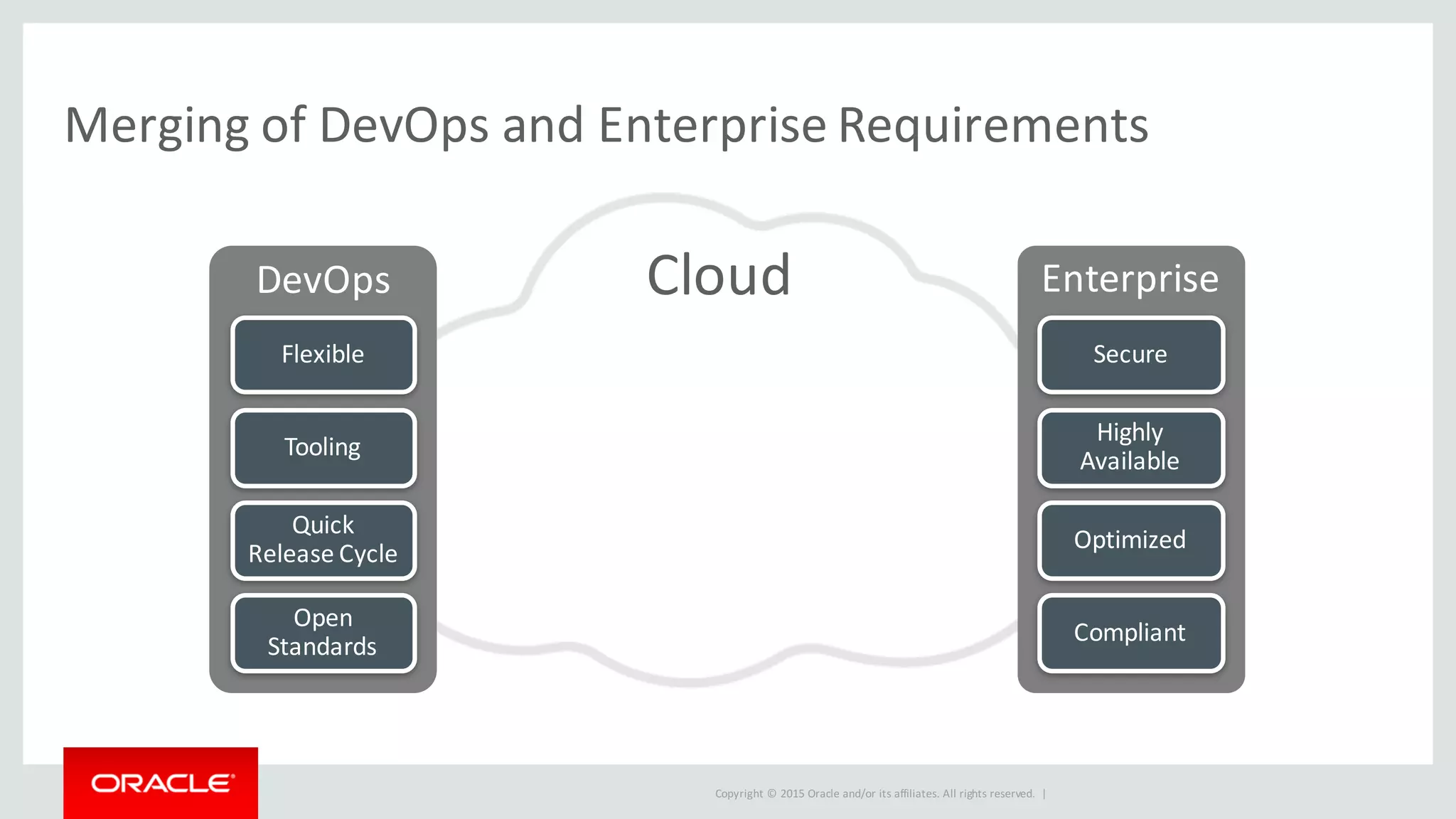Click the DevOps column heading
Screen dimensions: 1456x819
click(323, 279)
